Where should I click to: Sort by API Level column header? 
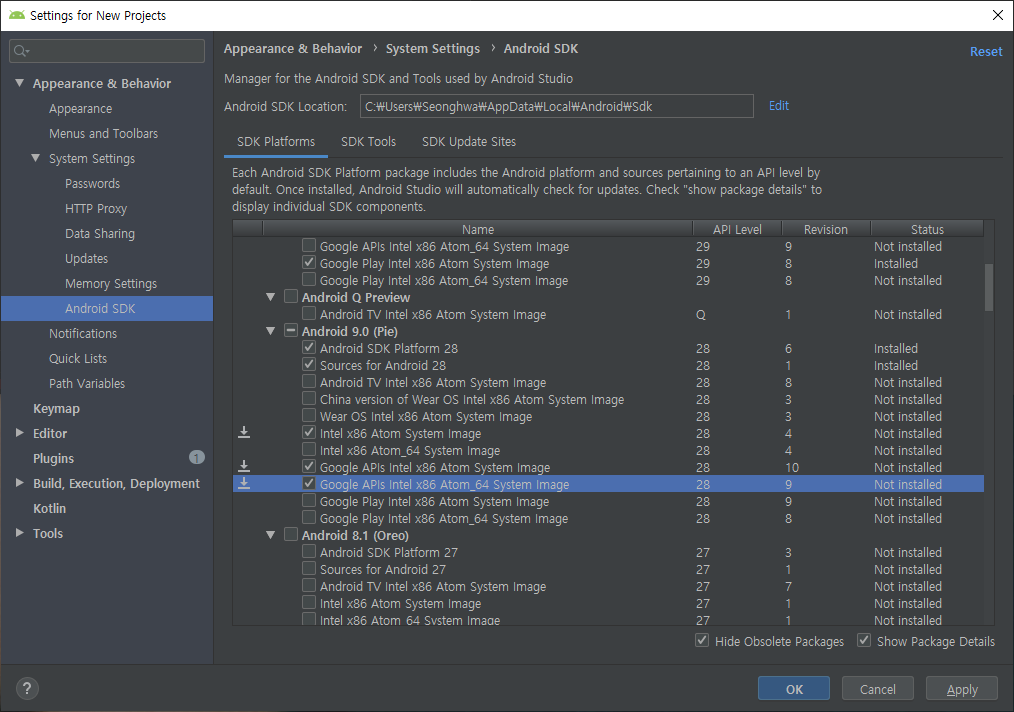(737, 229)
